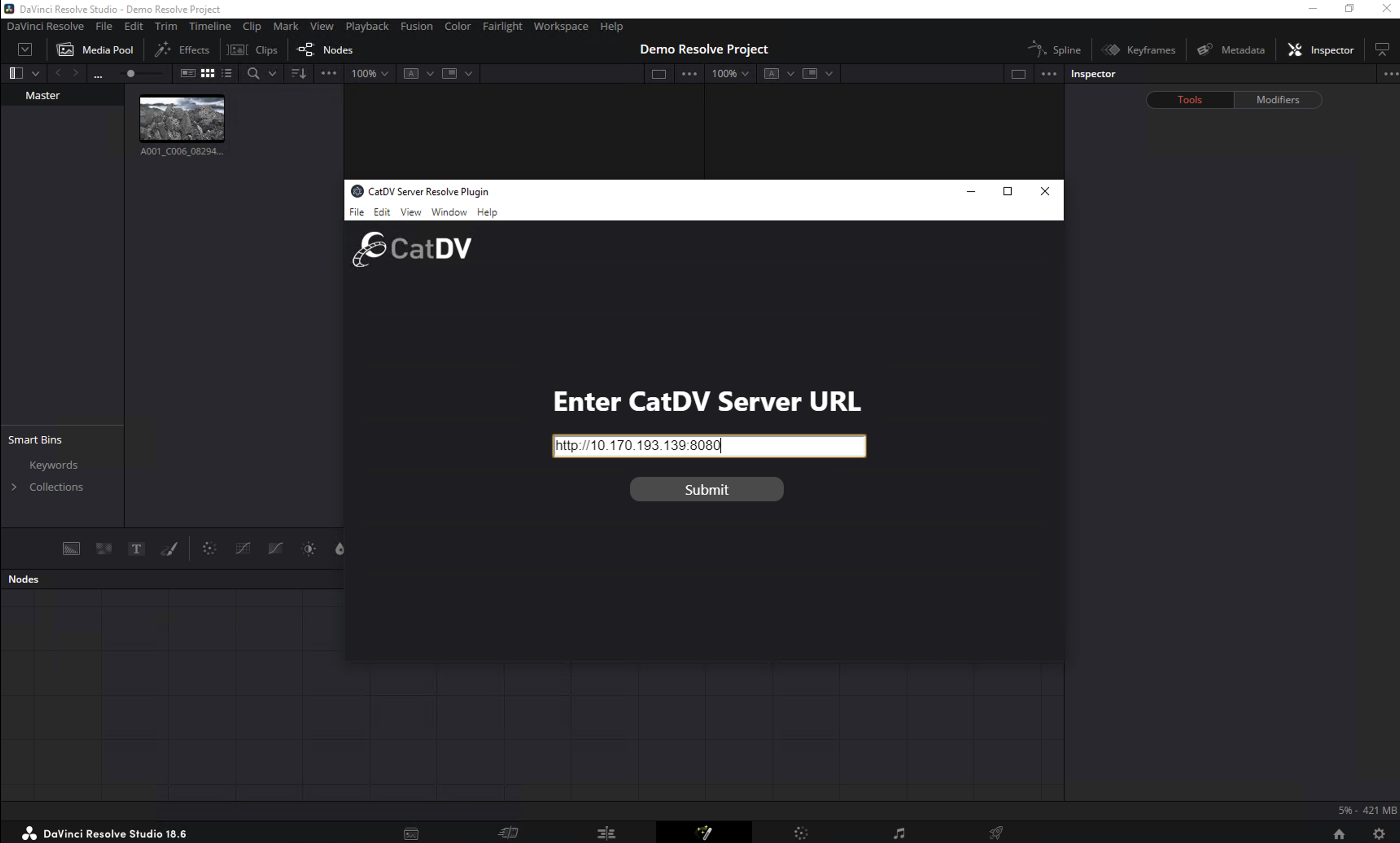The image size is (1400, 843).
Task: Open the Fusion menu in Resolve
Action: 416,26
